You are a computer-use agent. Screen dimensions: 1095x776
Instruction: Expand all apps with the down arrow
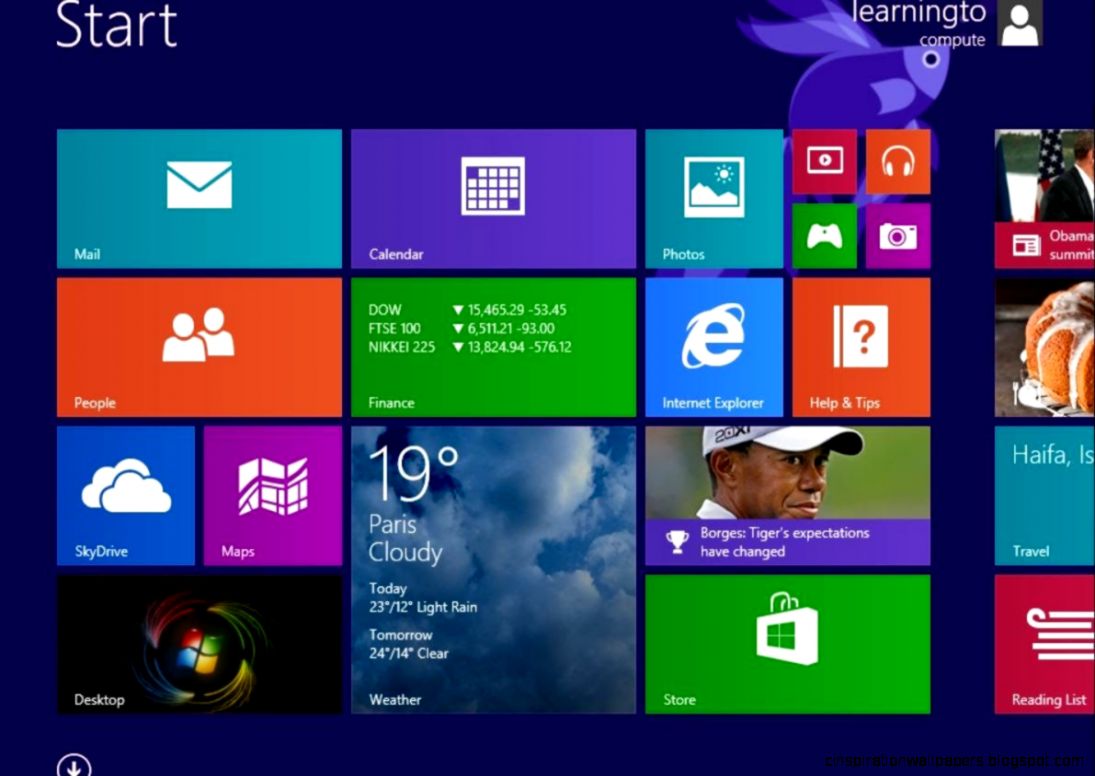(x=72, y=765)
